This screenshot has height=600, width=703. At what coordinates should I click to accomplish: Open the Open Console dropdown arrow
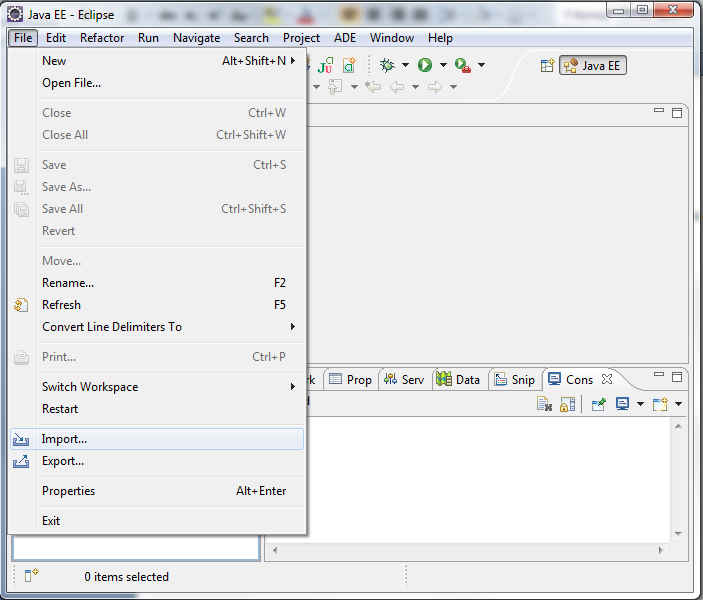click(x=679, y=404)
